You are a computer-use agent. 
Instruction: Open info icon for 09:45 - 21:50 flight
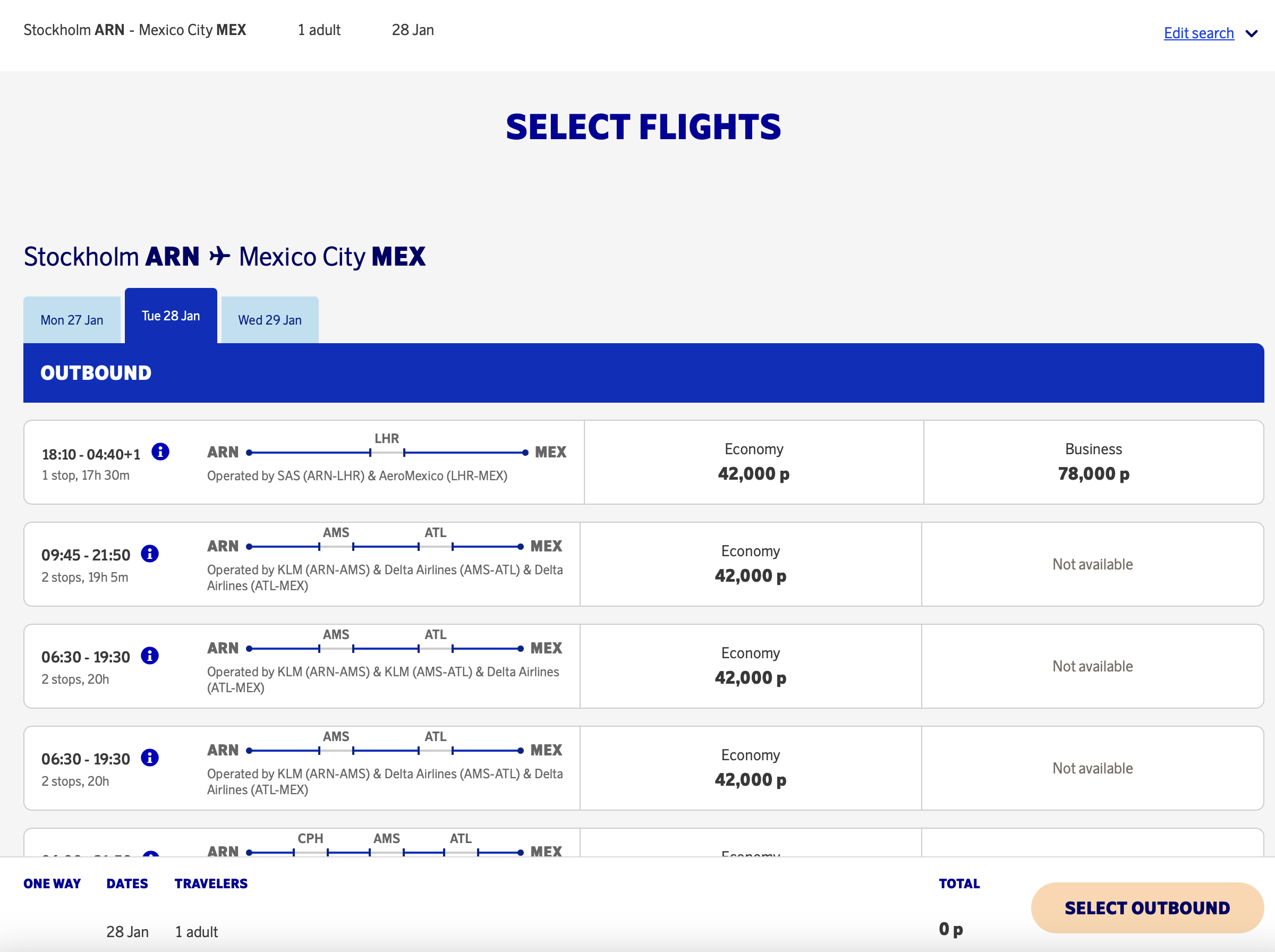click(150, 554)
